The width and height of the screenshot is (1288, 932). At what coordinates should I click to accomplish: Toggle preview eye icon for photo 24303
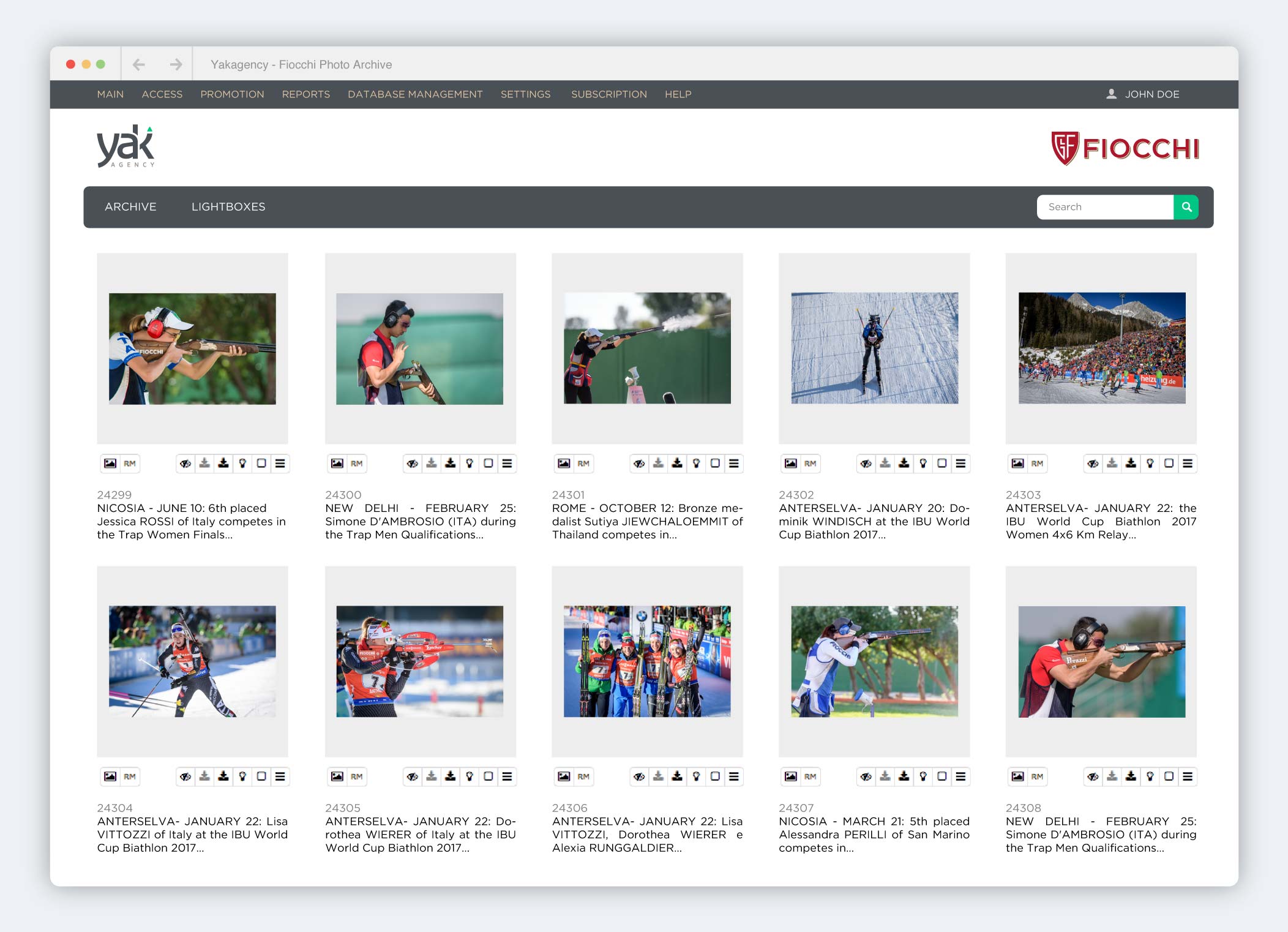tap(1093, 464)
